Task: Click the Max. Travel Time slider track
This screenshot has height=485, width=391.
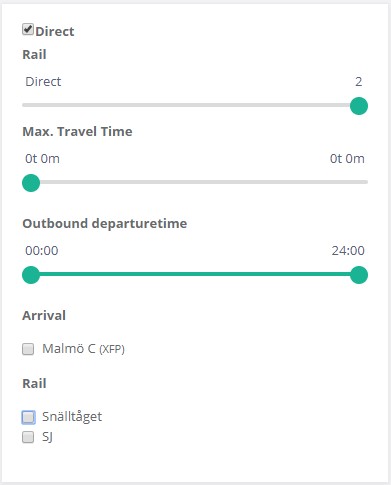Action: coord(195,182)
